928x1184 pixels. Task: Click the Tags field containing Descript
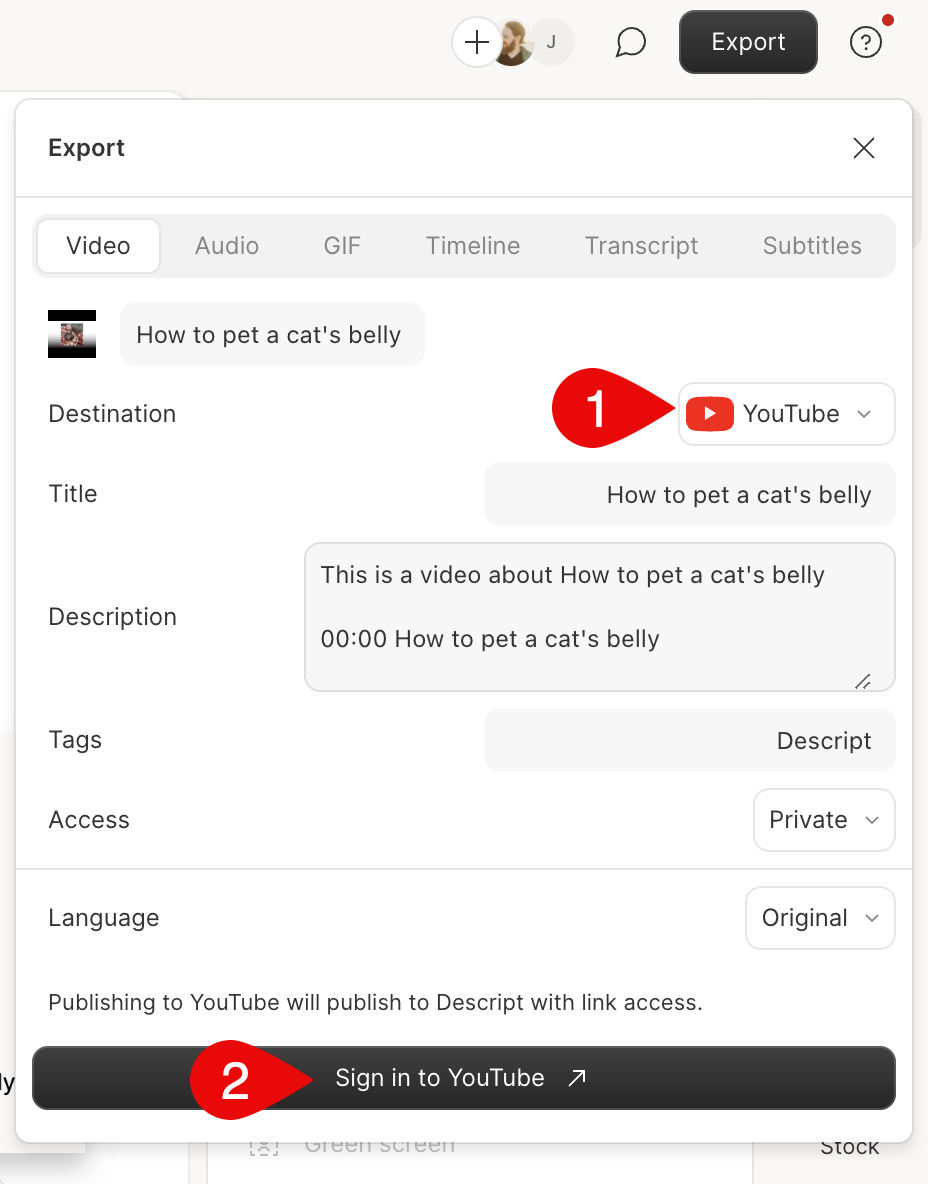coord(689,740)
